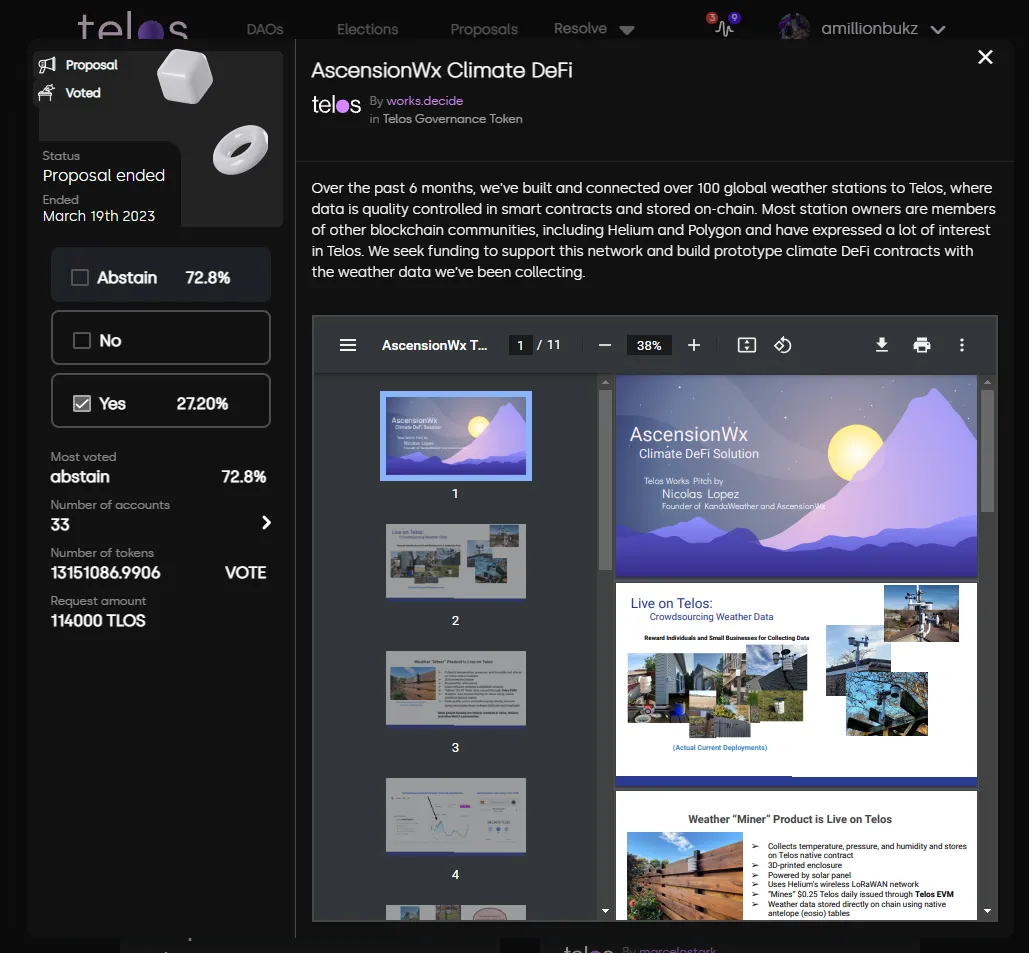Screen dimensions: 1029x953
Task: Click the AscensionWx T... document title
Action: tap(434, 345)
